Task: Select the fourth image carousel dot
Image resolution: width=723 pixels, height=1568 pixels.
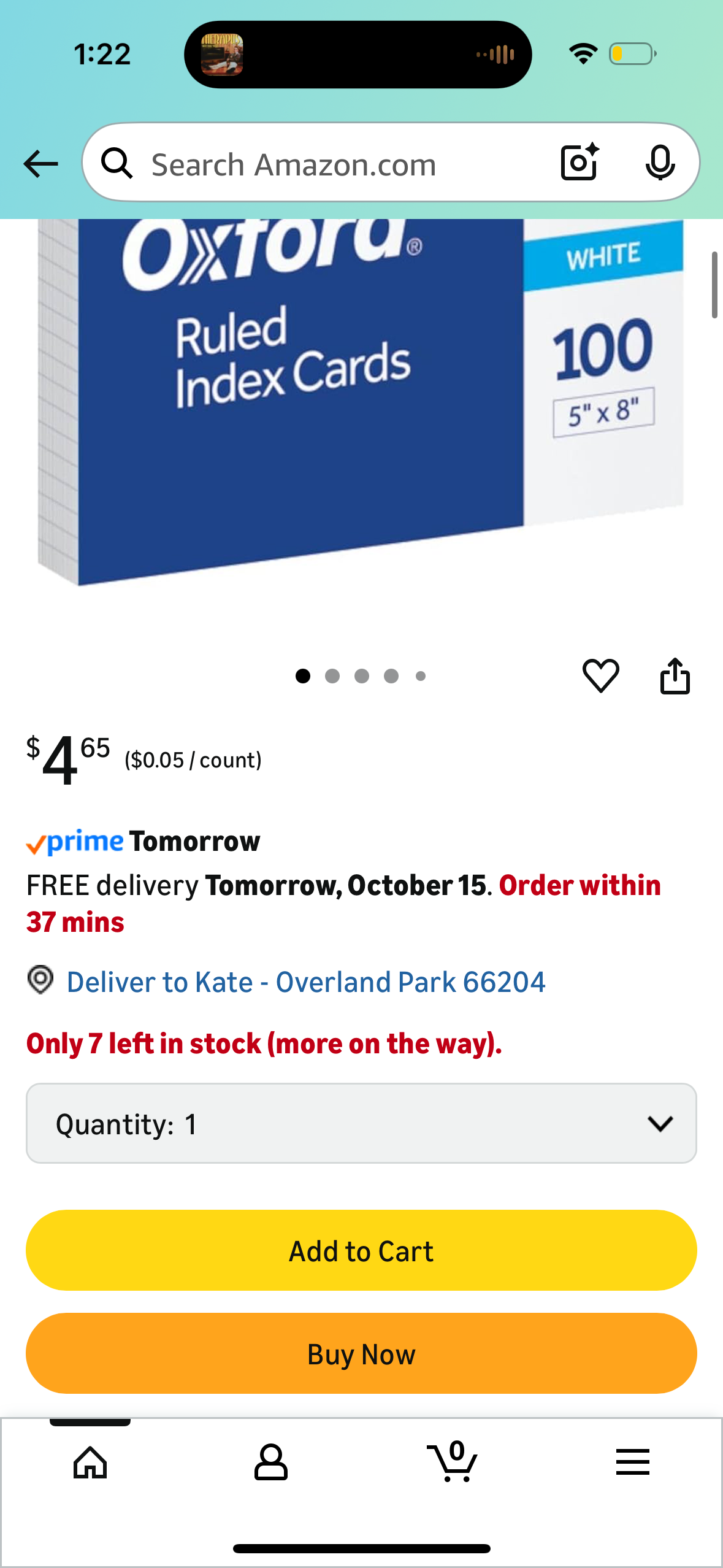Action: (x=391, y=676)
